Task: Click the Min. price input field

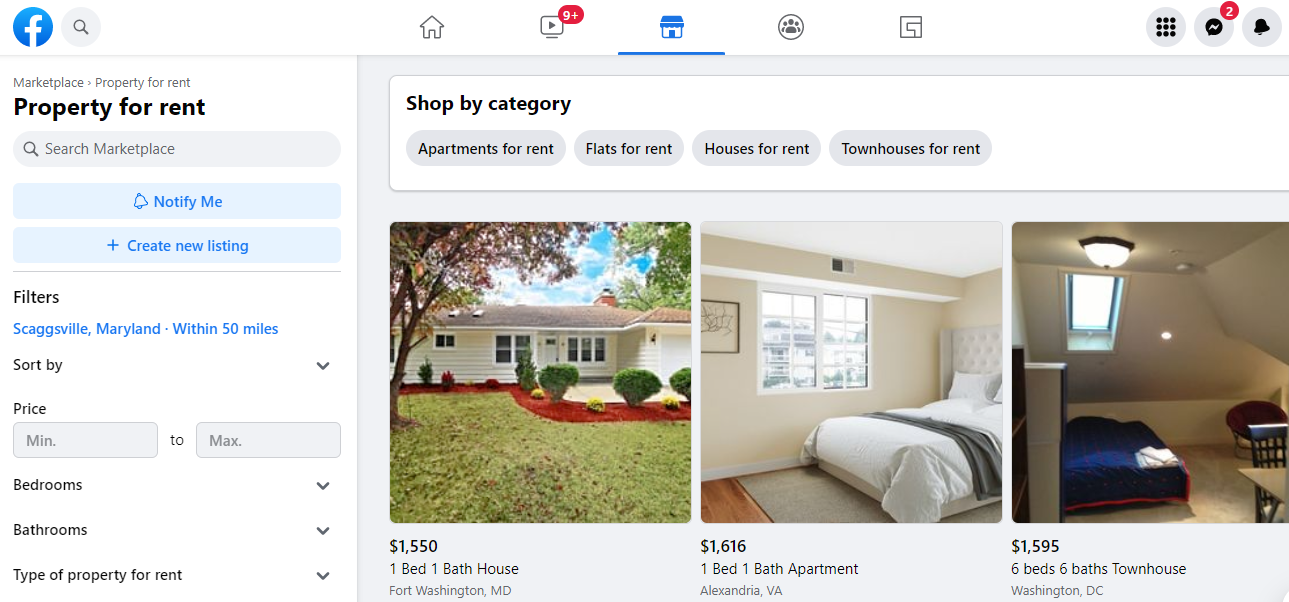Action: coord(85,440)
